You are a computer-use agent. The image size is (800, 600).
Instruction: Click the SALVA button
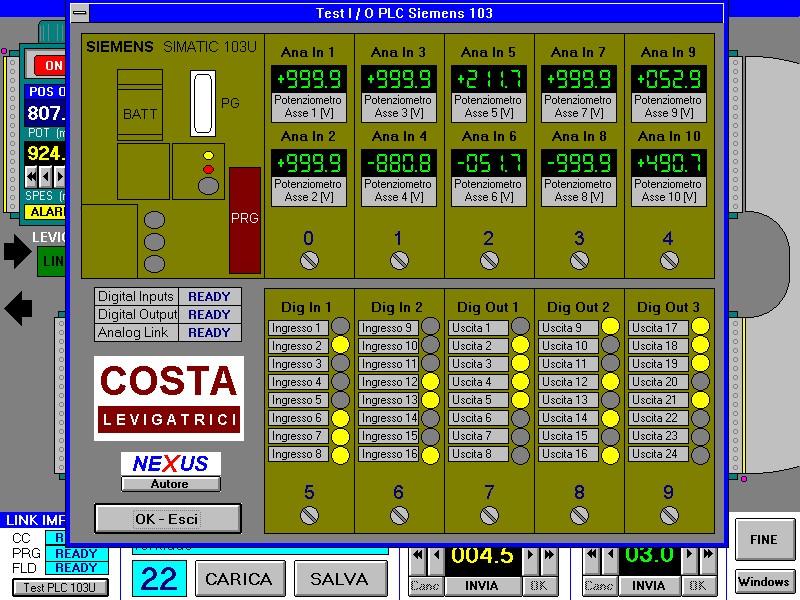point(340,579)
